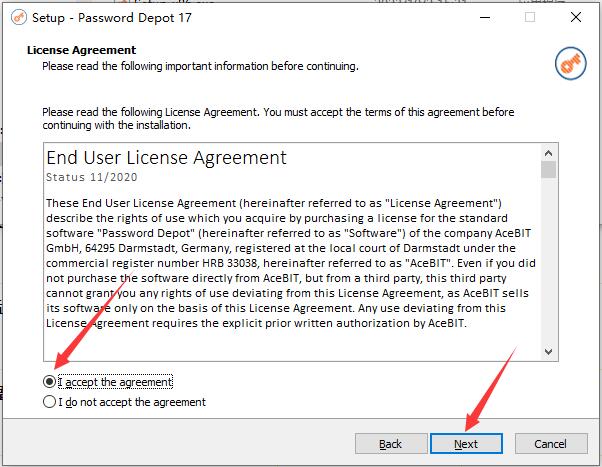Click the empty scrollbar track below the thumb
Viewport: 602px width, 467px height.
click(548, 260)
